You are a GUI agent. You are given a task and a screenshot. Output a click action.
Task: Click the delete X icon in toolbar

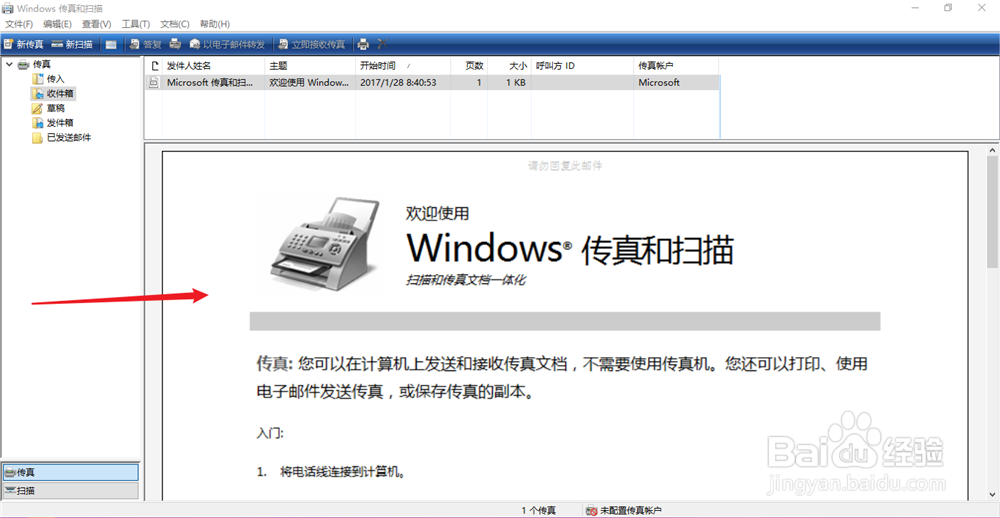pyautogui.click(x=383, y=44)
